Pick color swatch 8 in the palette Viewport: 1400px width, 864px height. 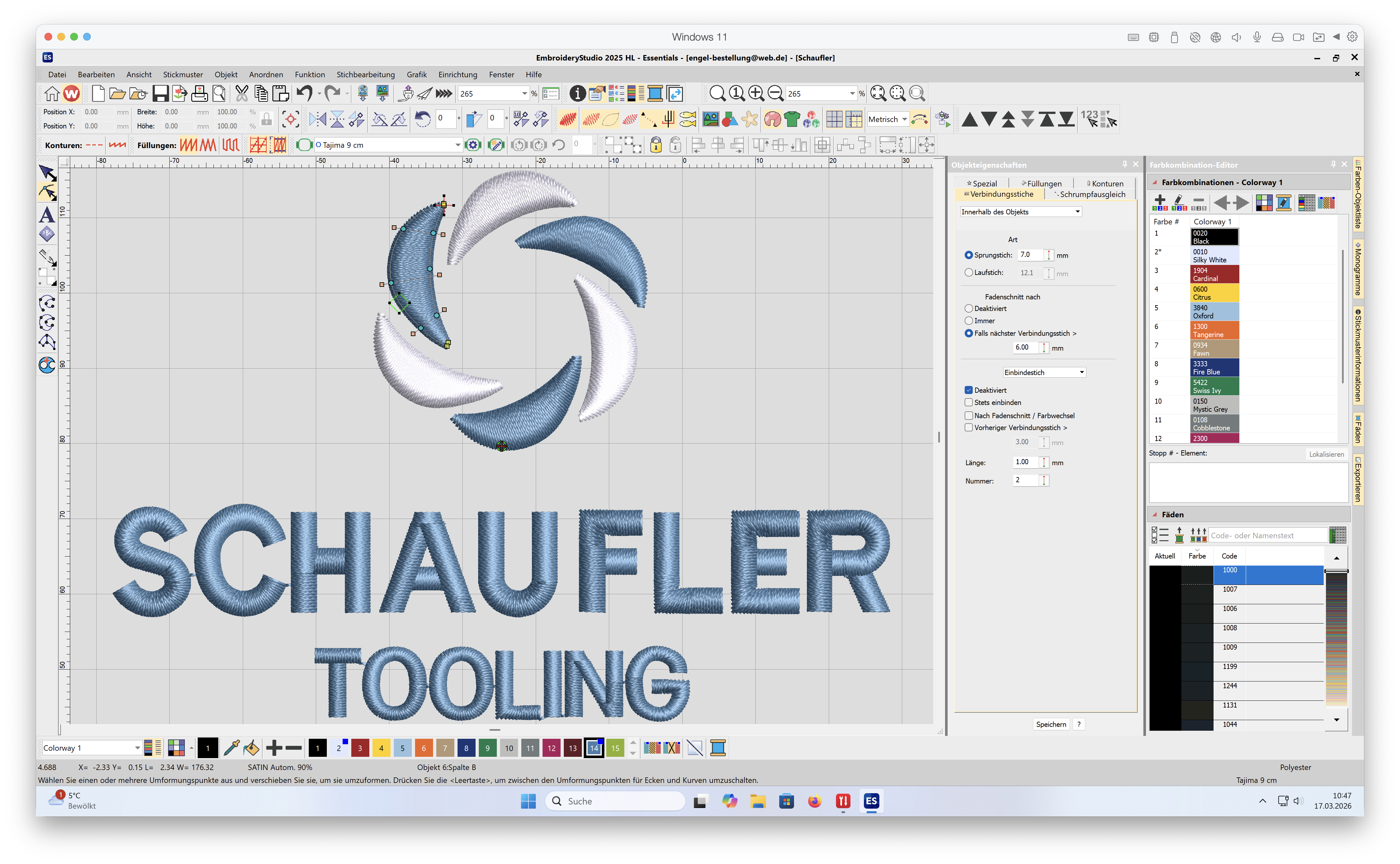[466, 748]
